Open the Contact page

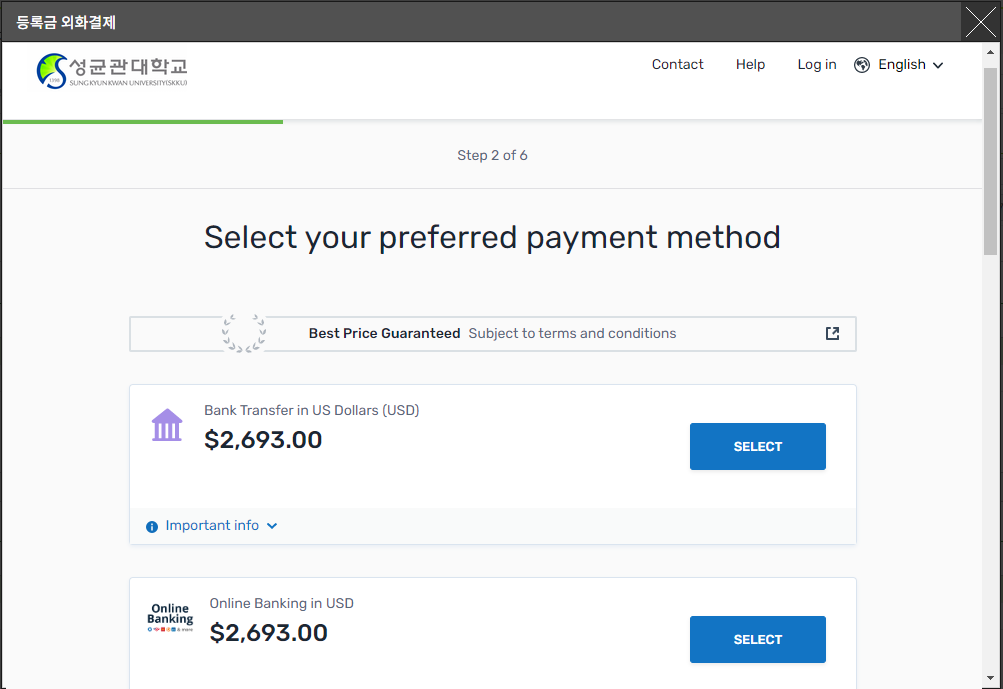pyautogui.click(x=677, y=65)
